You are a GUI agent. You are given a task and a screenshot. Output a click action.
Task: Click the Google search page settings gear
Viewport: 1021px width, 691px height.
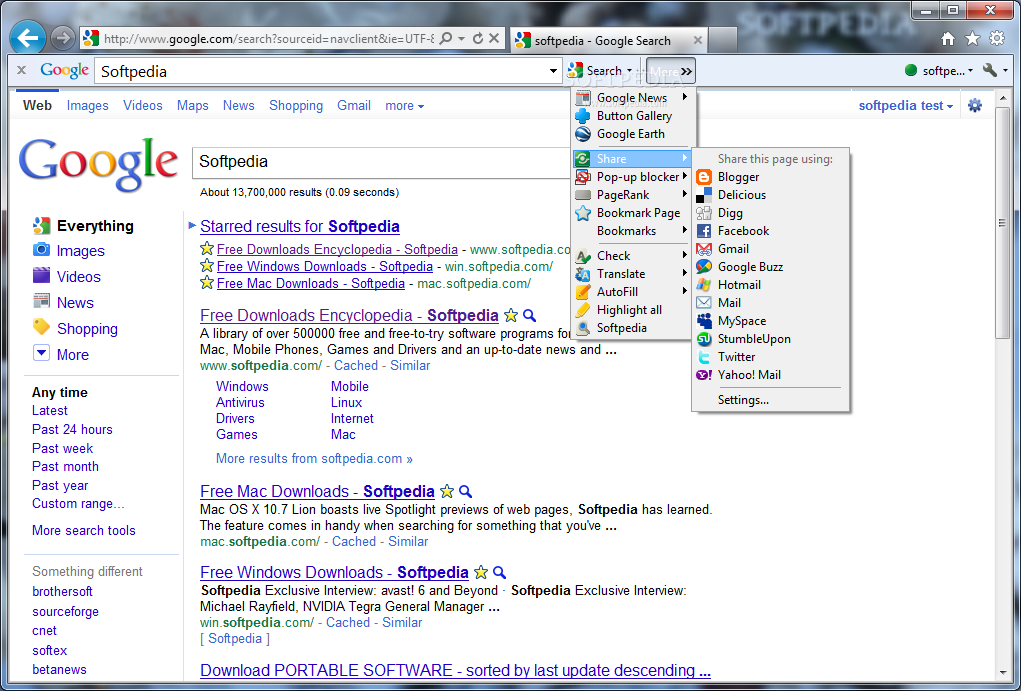[x=975, y=106]
